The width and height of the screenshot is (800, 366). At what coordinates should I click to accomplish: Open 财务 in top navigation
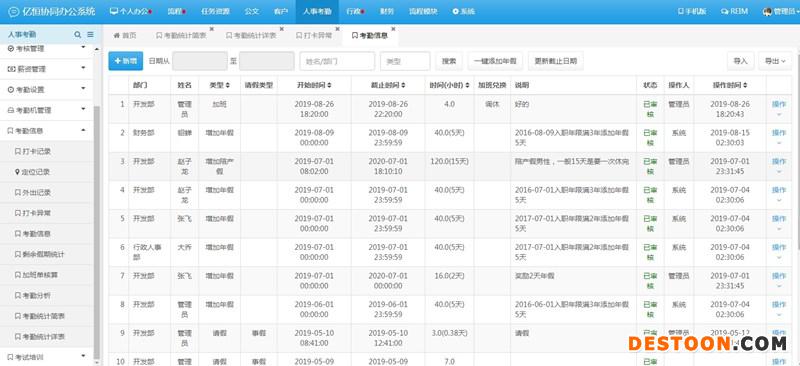[x=387, y=11]
